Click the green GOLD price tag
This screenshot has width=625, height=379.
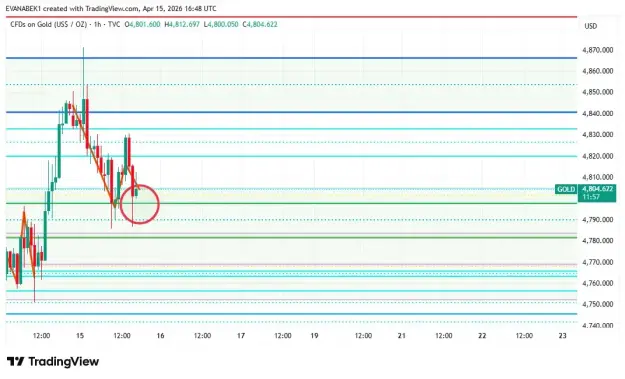(566, 189)
